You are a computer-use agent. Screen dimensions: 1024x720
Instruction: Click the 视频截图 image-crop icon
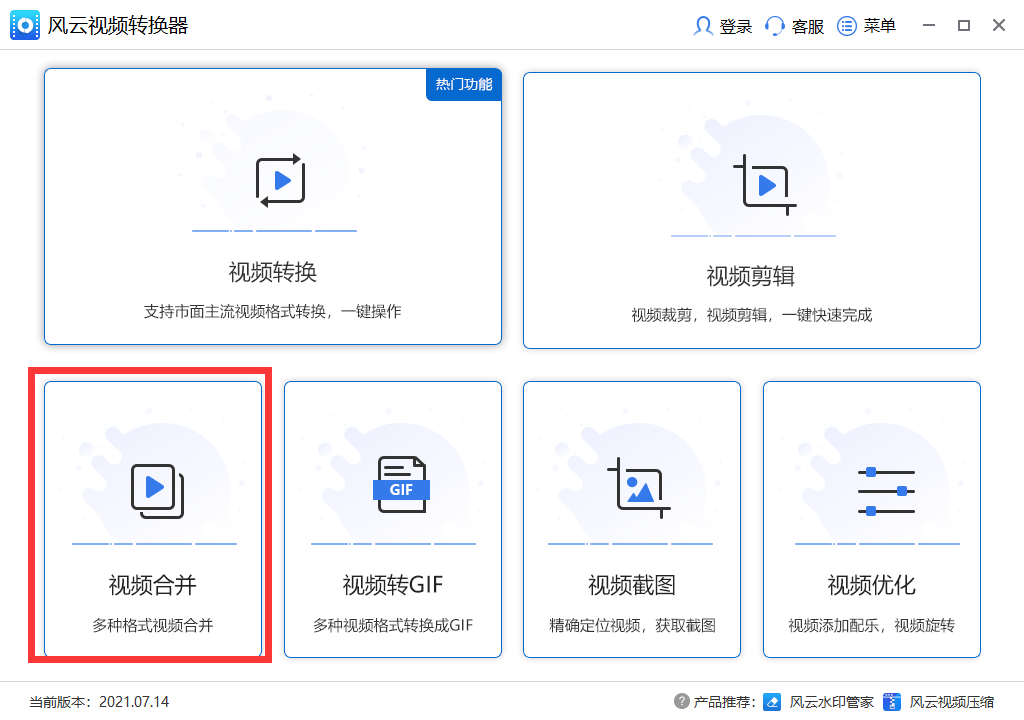[x=639, y=488]
